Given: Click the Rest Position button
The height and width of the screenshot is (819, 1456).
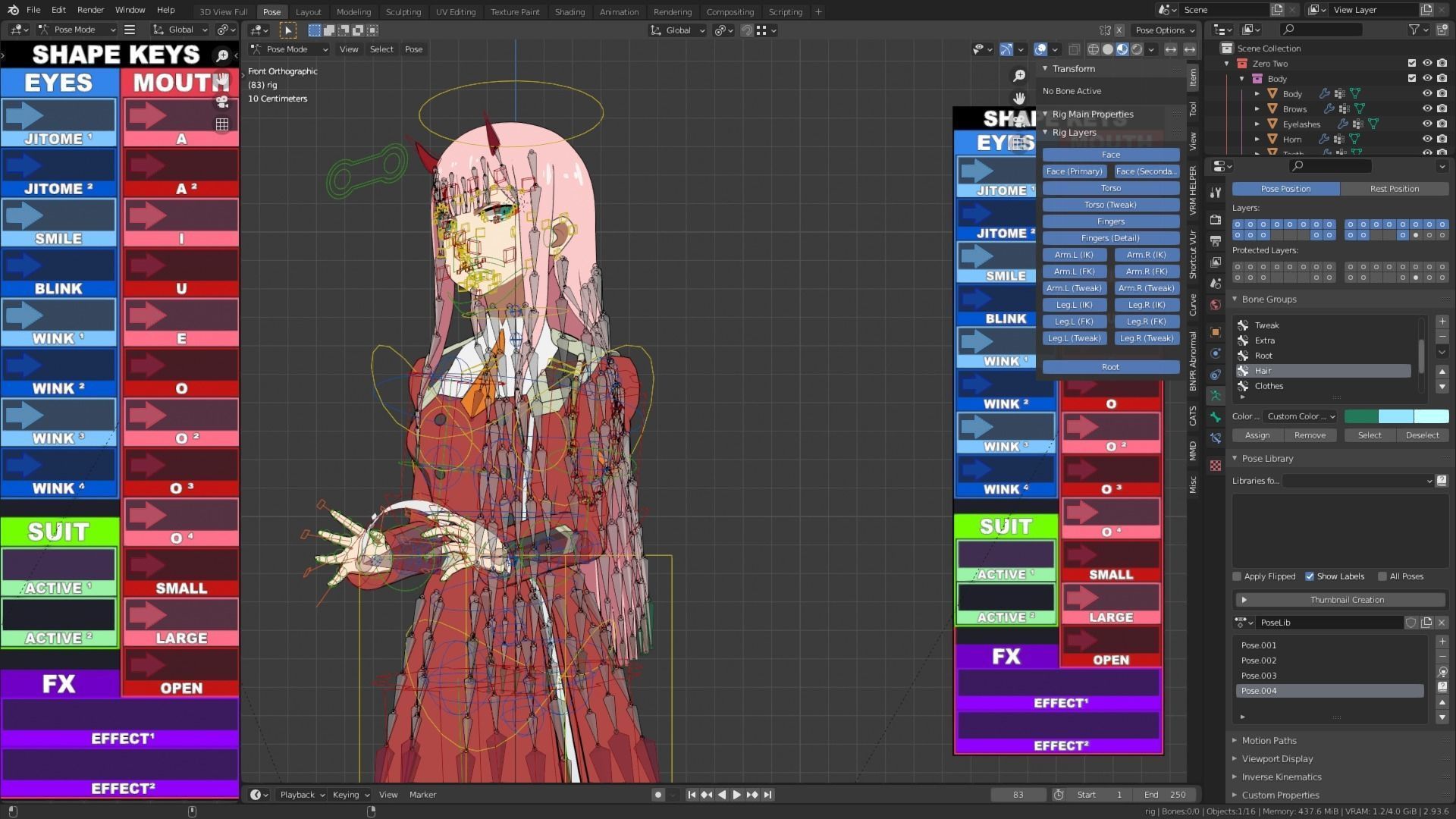Looking at the screenshot, I should [x=1394, y=189].
